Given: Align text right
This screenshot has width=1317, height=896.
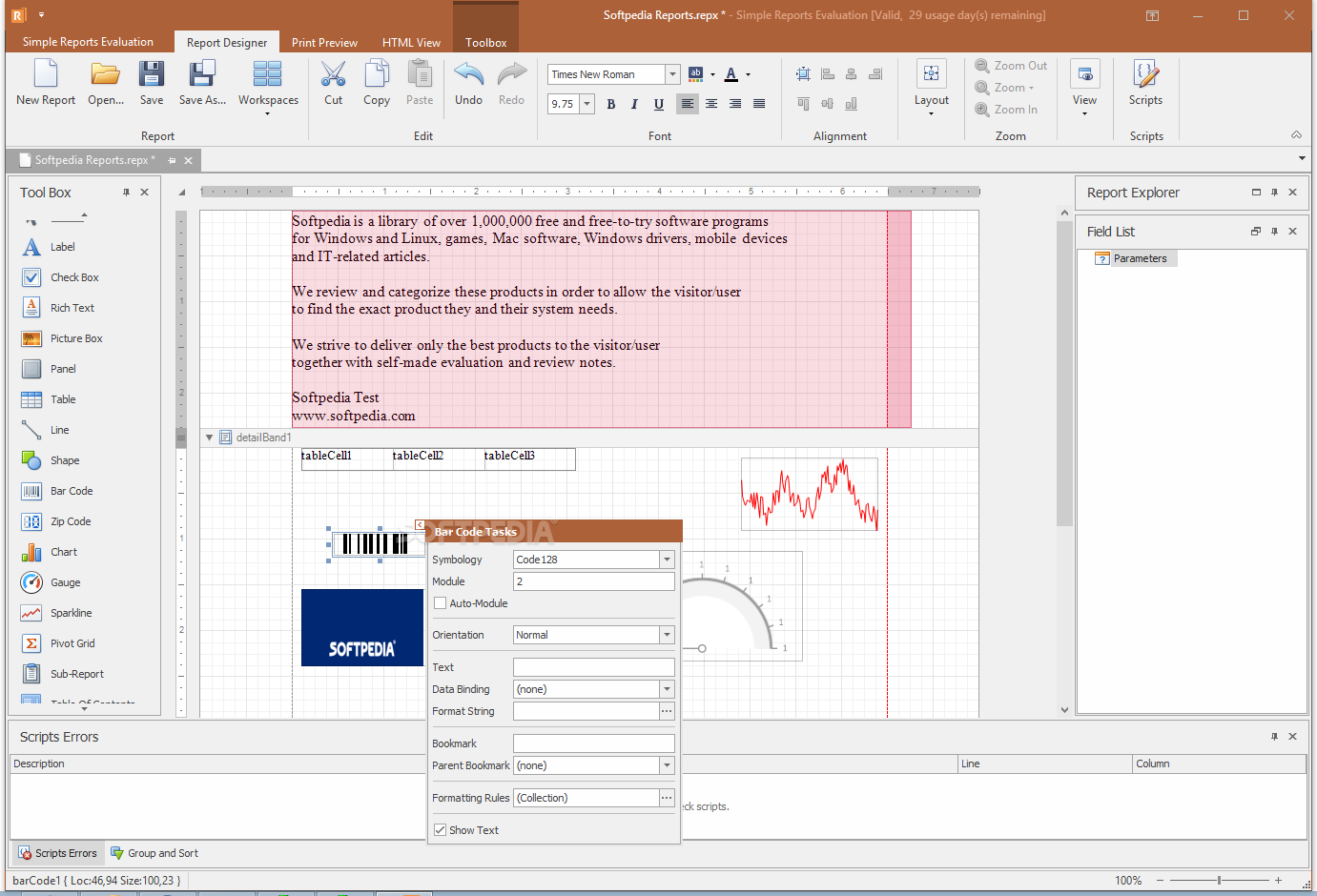Looking at the screenshot, I should (735, 104).
